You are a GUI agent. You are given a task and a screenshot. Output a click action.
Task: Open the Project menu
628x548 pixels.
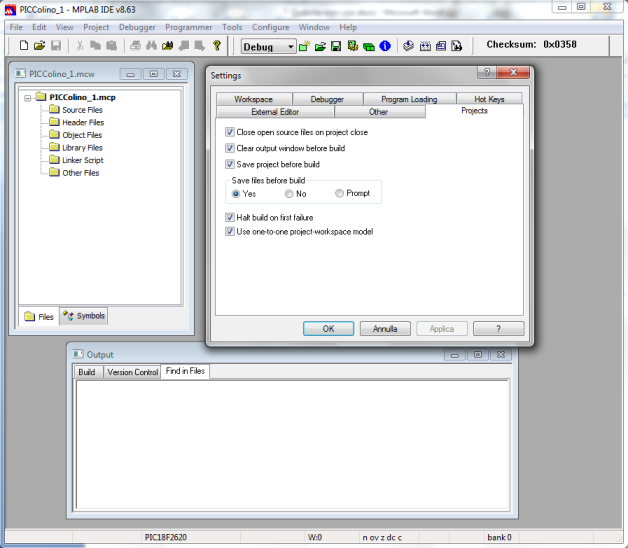pos(96,27)
